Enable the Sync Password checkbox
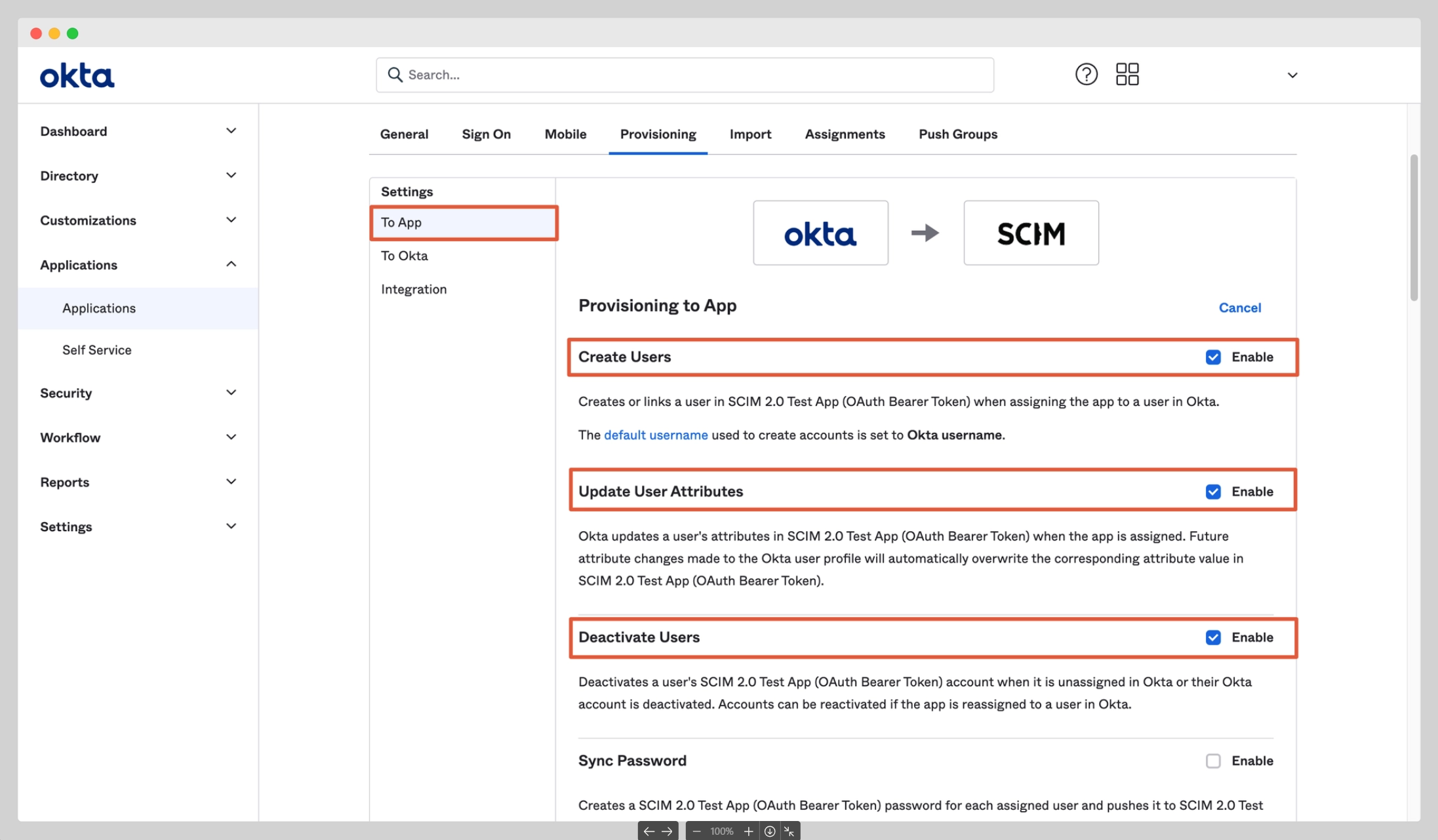 click(1212, 761)
